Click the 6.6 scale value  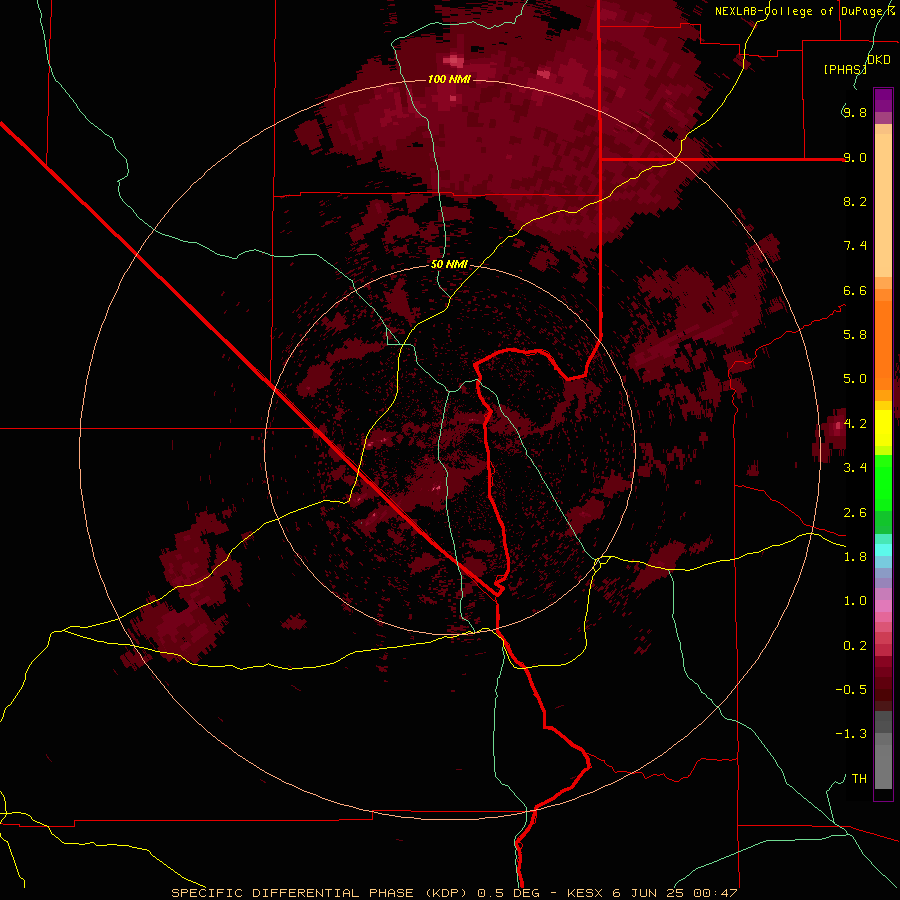click(855, 290)
